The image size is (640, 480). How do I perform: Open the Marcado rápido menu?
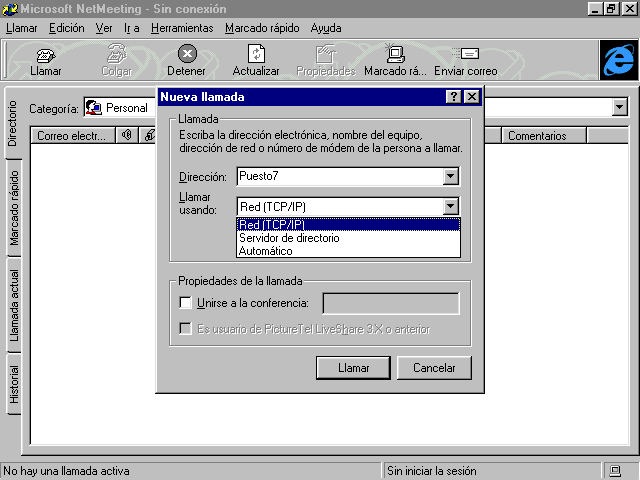[262, 28]
